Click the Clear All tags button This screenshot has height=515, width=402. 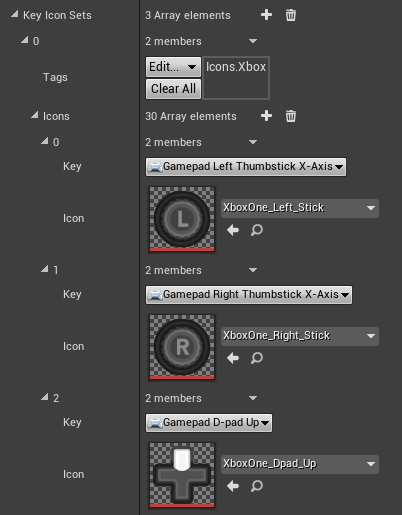point(173,89)
